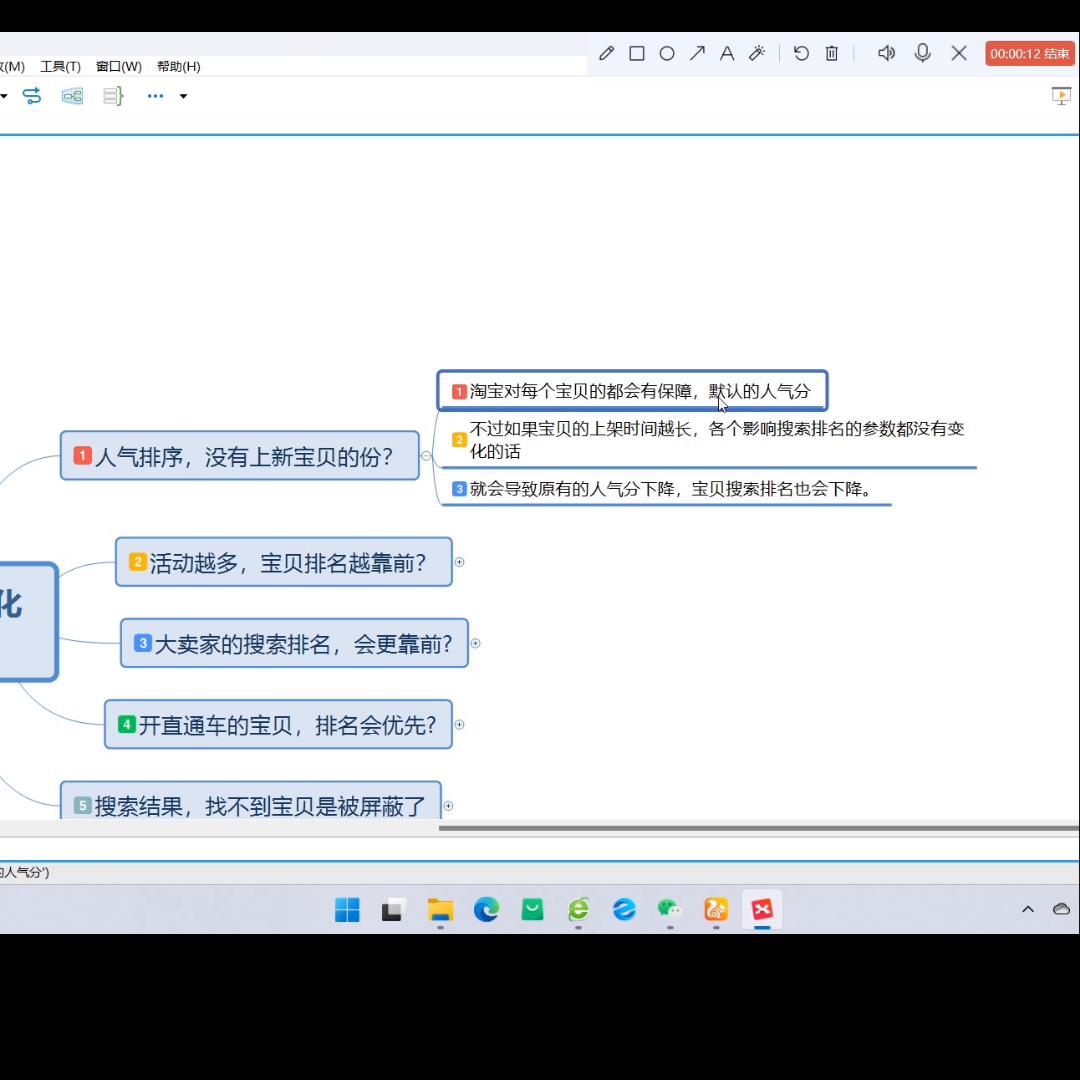Expand the 活动越多 branch

coord(459,562)
